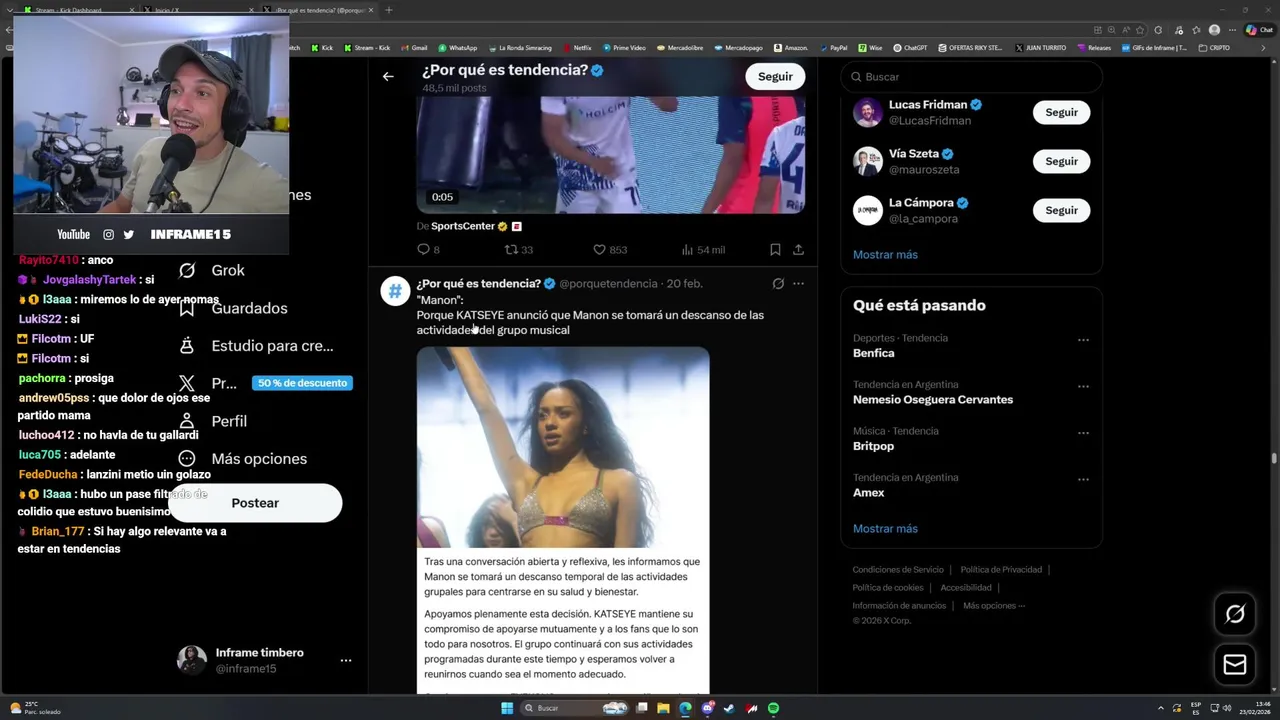The height and width of the screenshot is (720, 1280).
Task: Open the @porquetendencia handle on the Manon post
Action: [x=608, y=284]
